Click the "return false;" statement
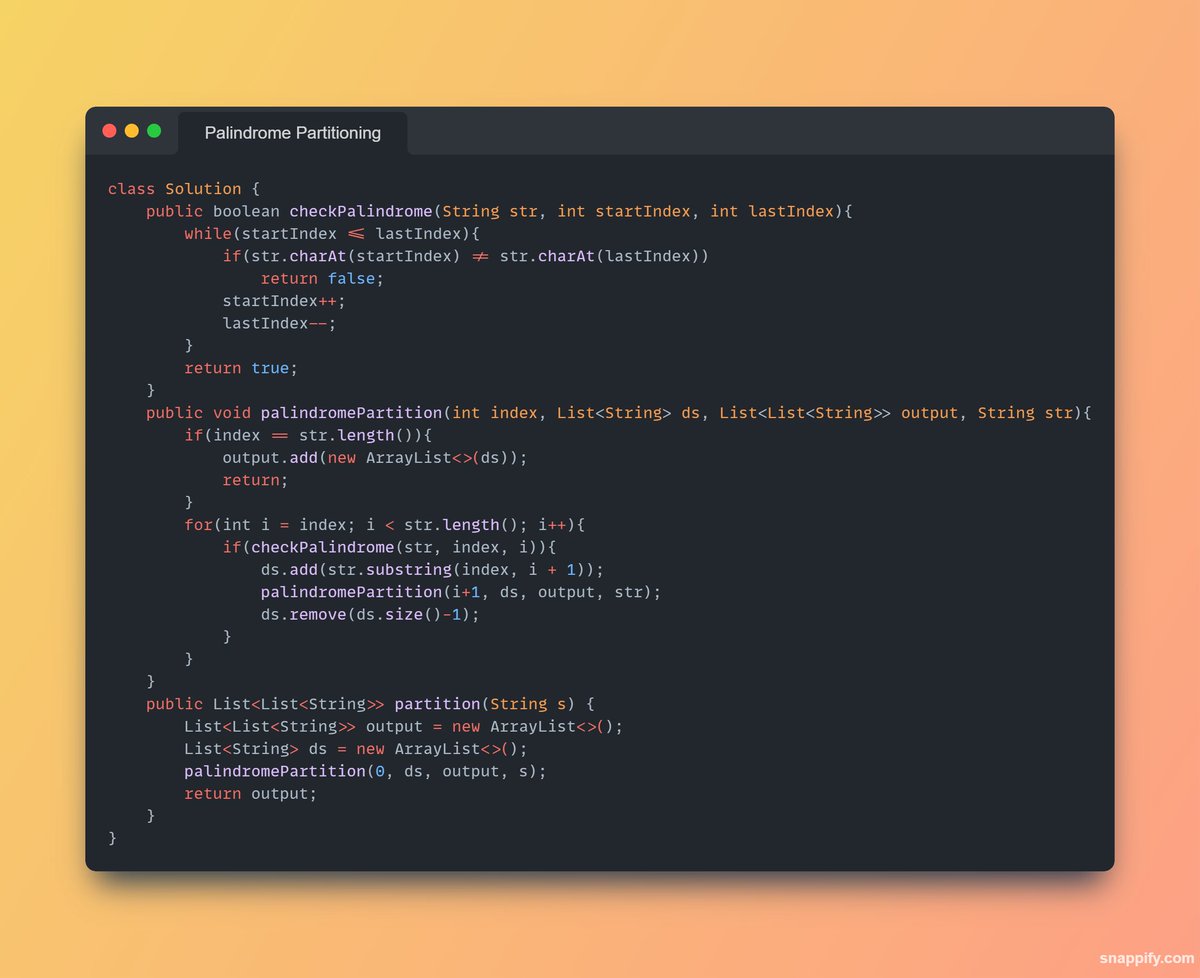 [322, 279]
